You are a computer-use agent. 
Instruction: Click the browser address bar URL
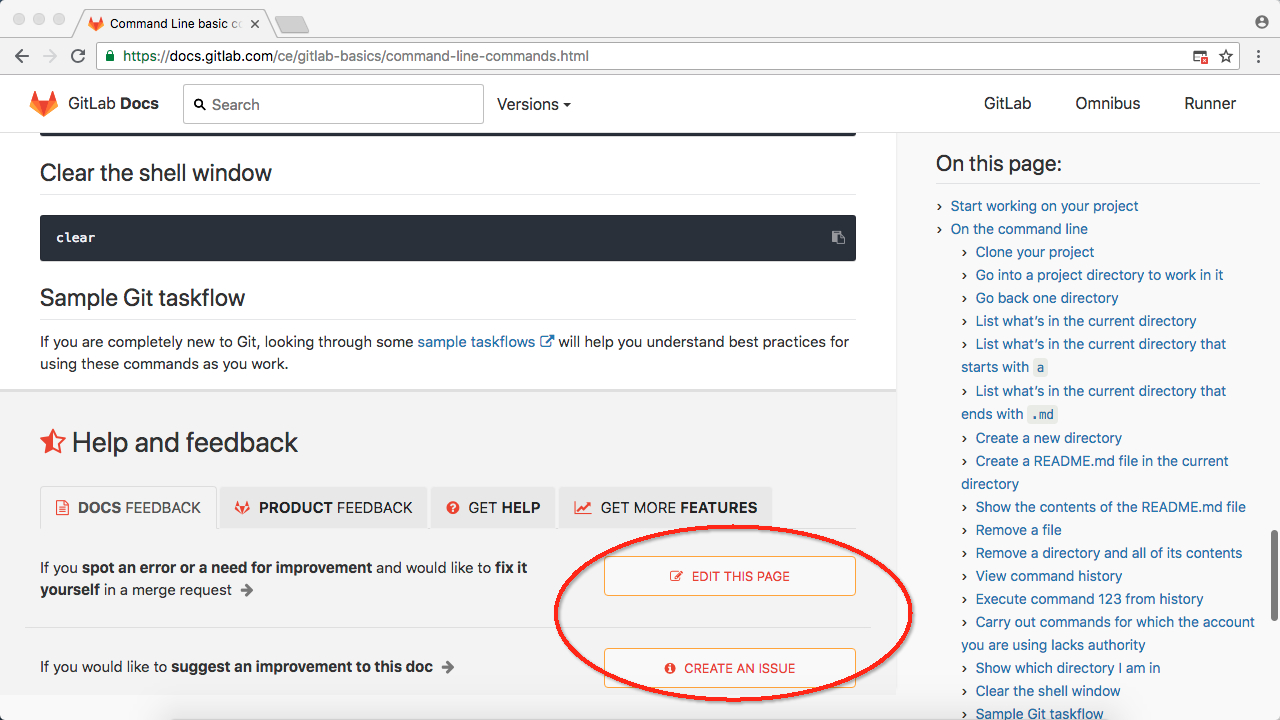coord(355,56)
